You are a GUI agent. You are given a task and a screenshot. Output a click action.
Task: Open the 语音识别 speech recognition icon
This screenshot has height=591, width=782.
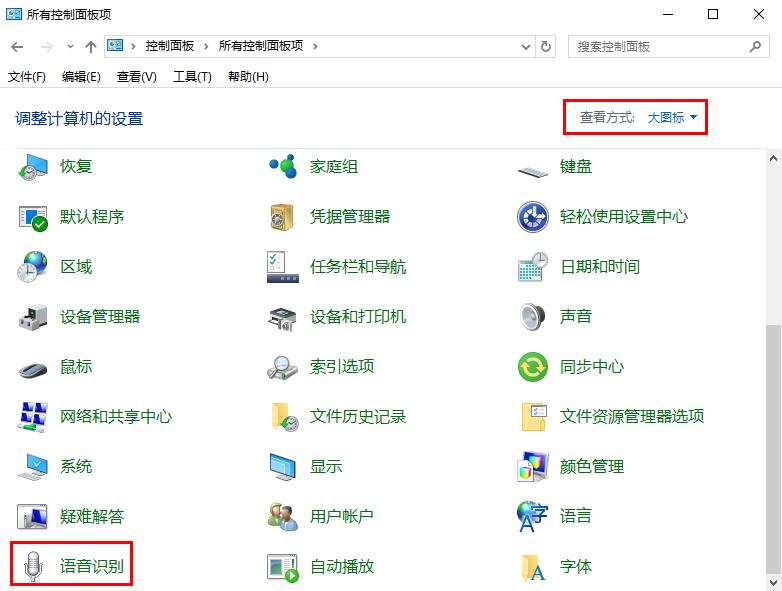[33, 566]
